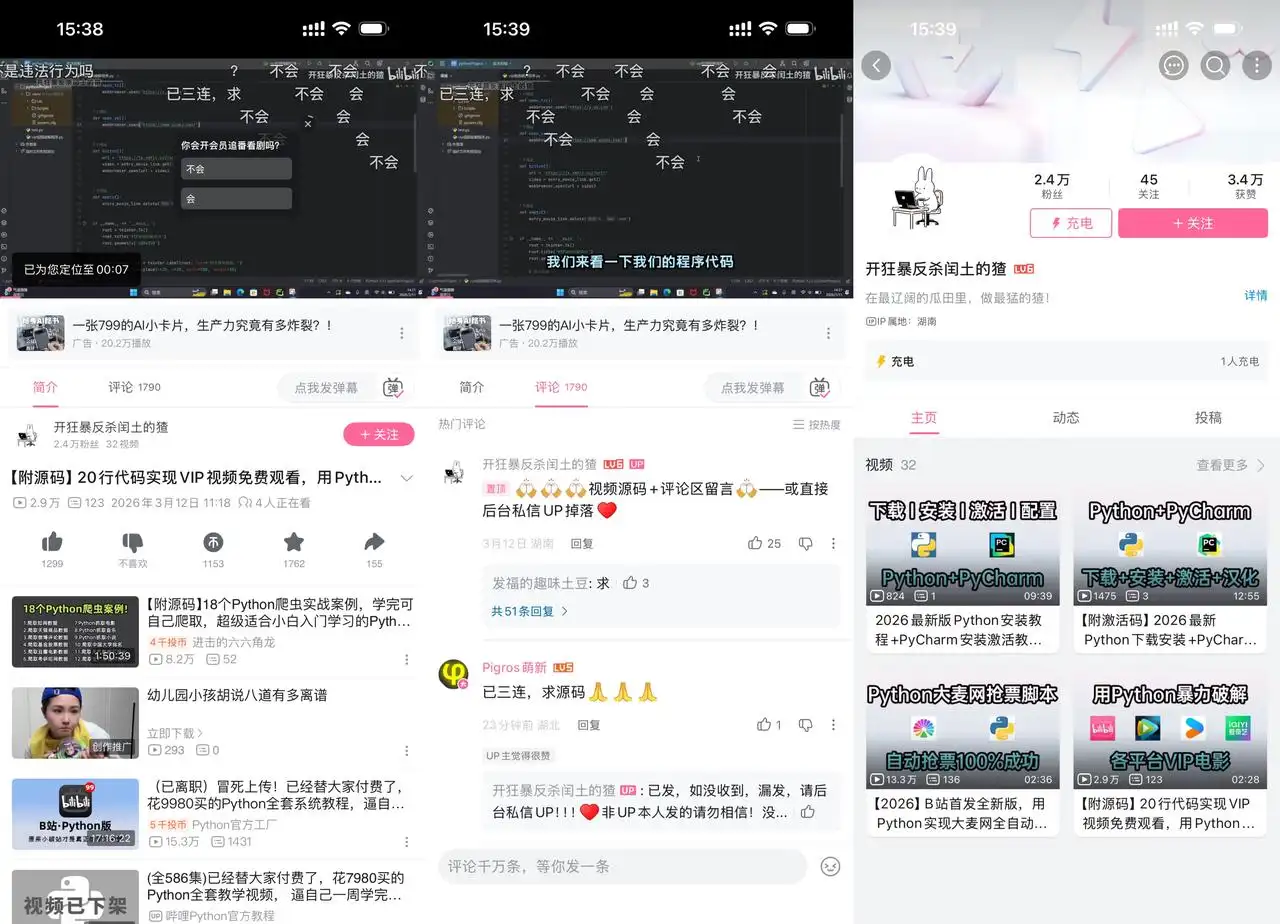Tap the coin icon showing 1153
The width and height of the screenshot is (1280, 924).
point(213,542)
